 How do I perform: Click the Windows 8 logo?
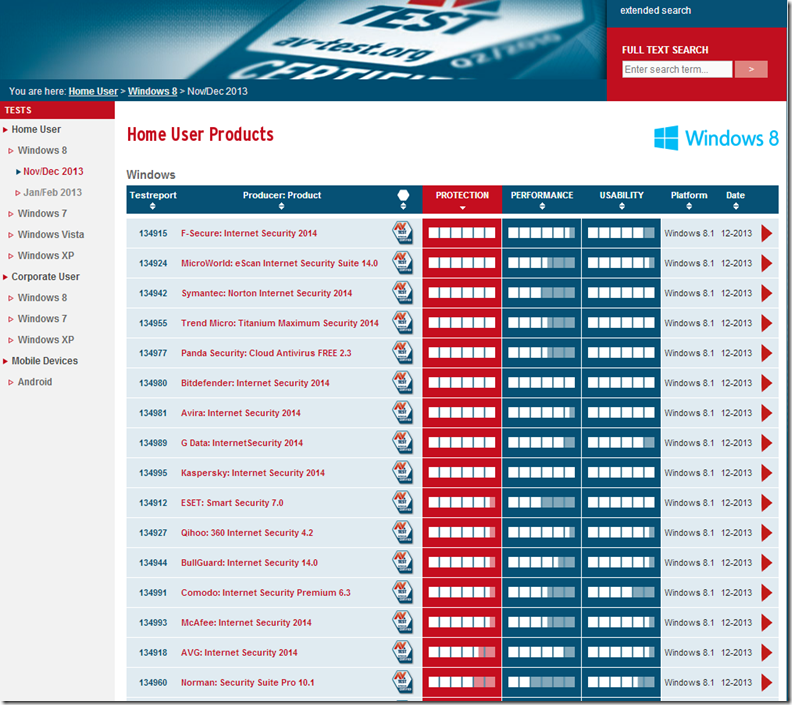(x=716, y=138)
